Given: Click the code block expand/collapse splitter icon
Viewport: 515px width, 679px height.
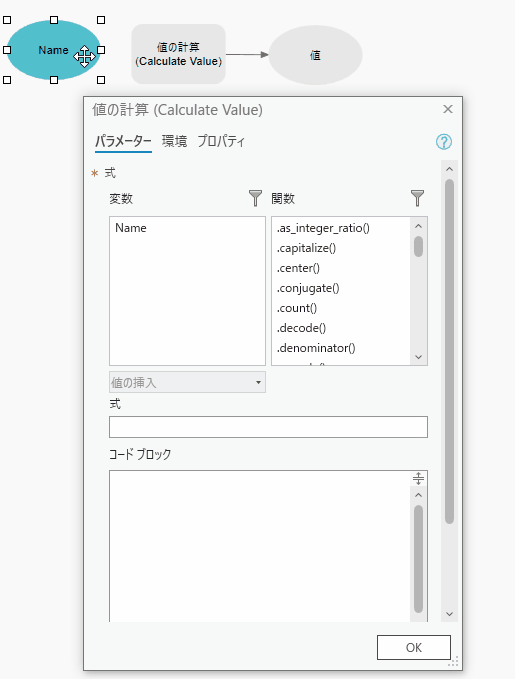Looking at the screenshot, I should tap(418, 479).
